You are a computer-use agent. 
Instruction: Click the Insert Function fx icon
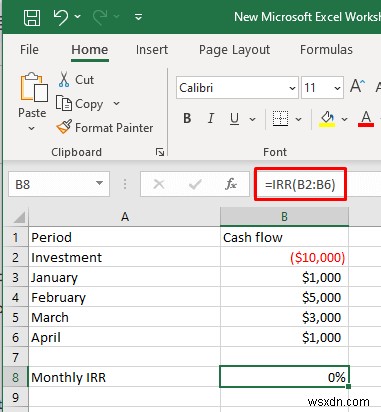pyautogui.click(x=231, y=184)
